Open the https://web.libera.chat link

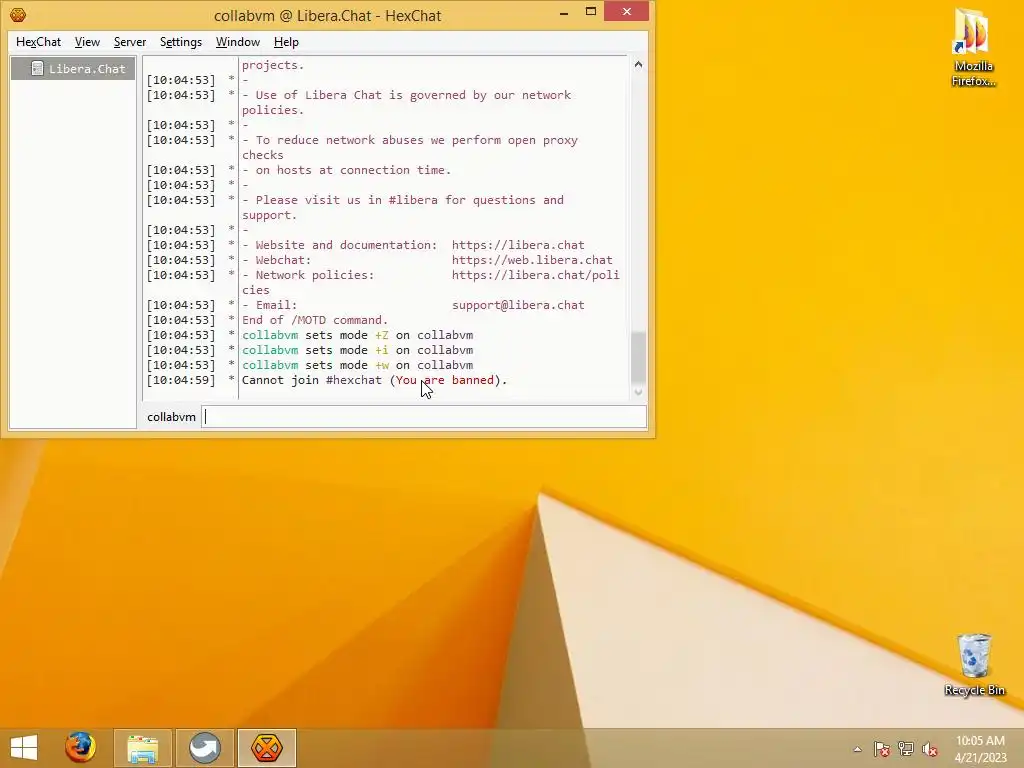click(532, 260)
